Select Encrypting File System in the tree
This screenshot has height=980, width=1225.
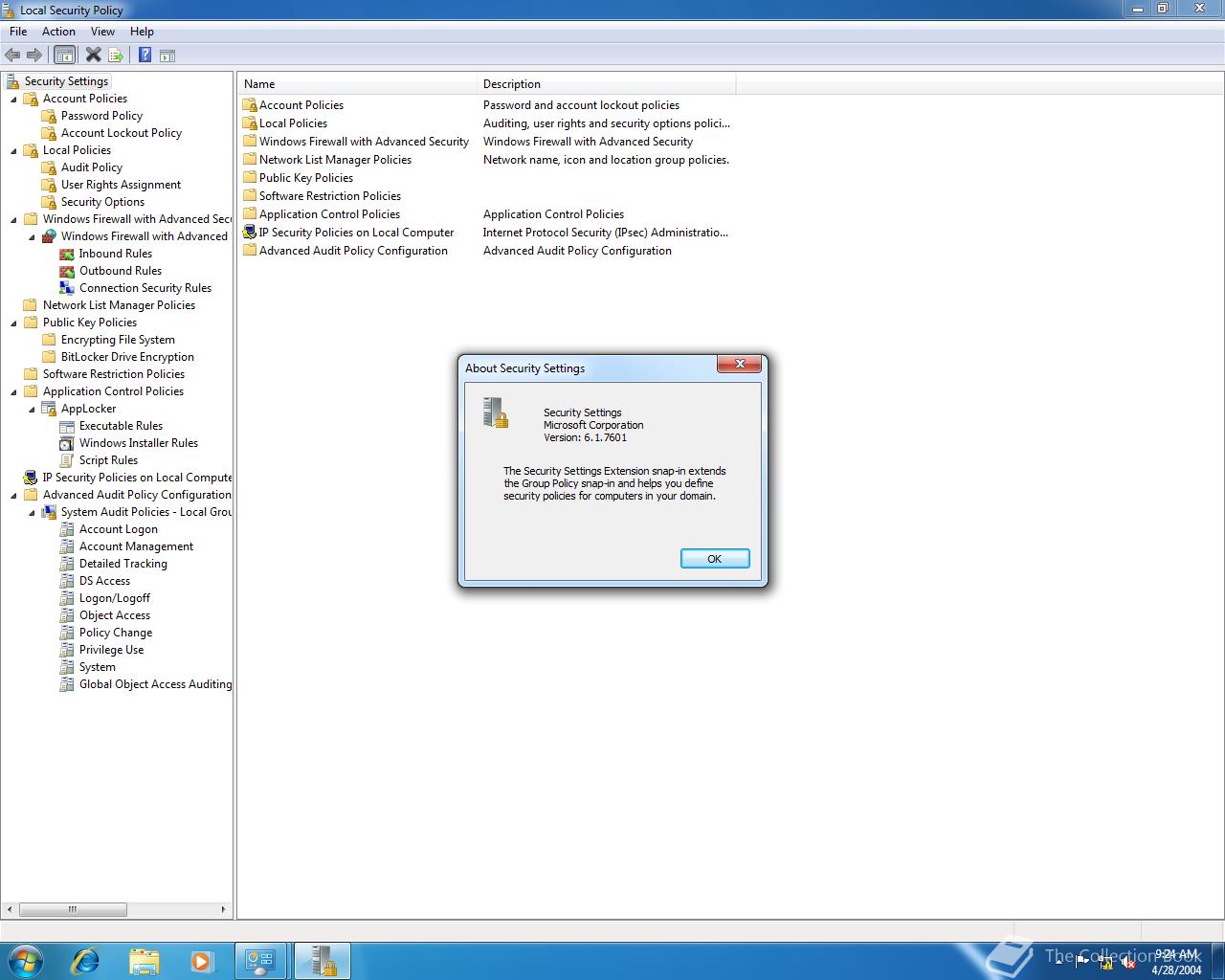(118, 340)
